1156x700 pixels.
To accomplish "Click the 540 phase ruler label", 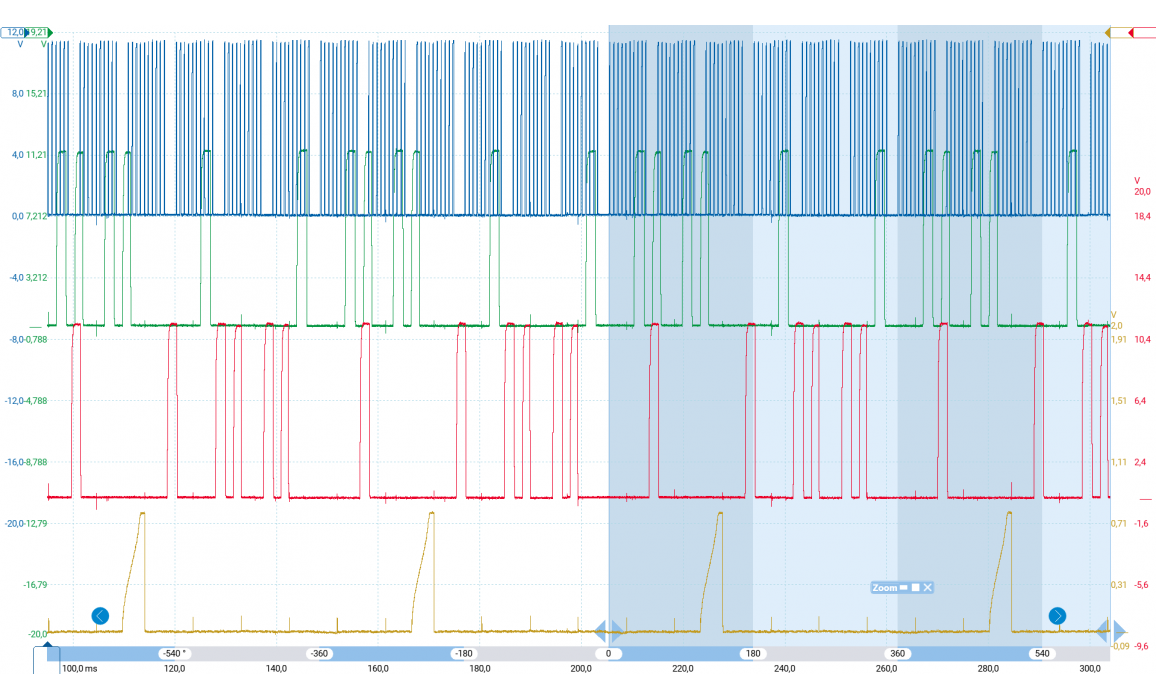I will click(x=1043, y=653).
